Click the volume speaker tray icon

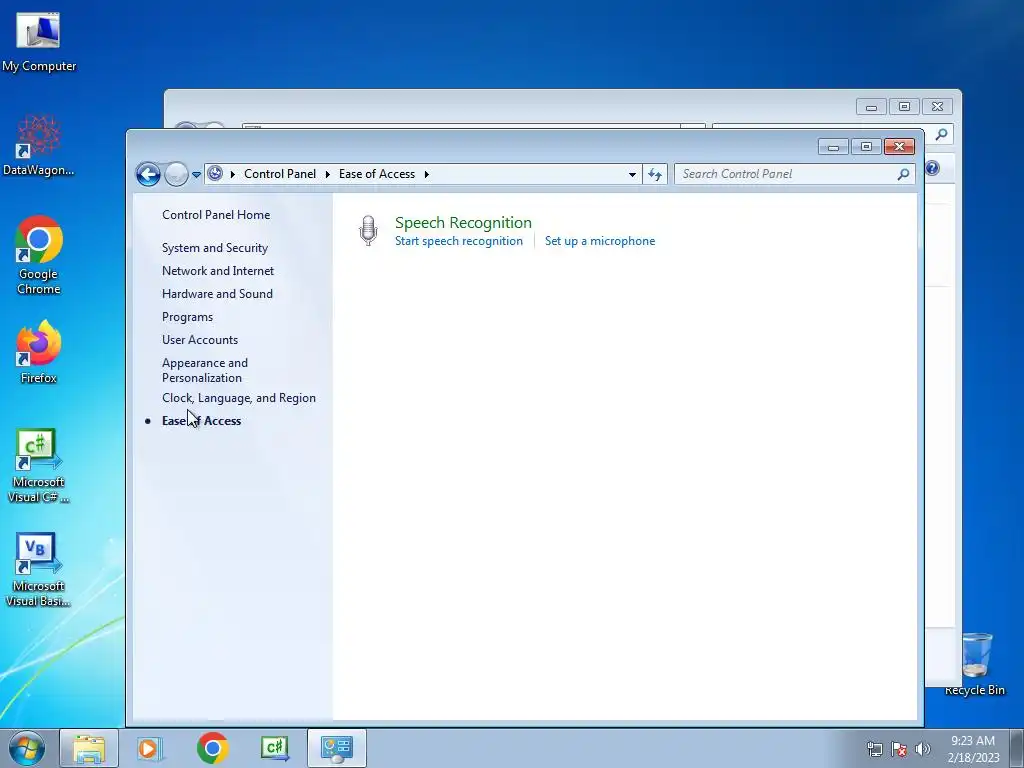(923, 749)
